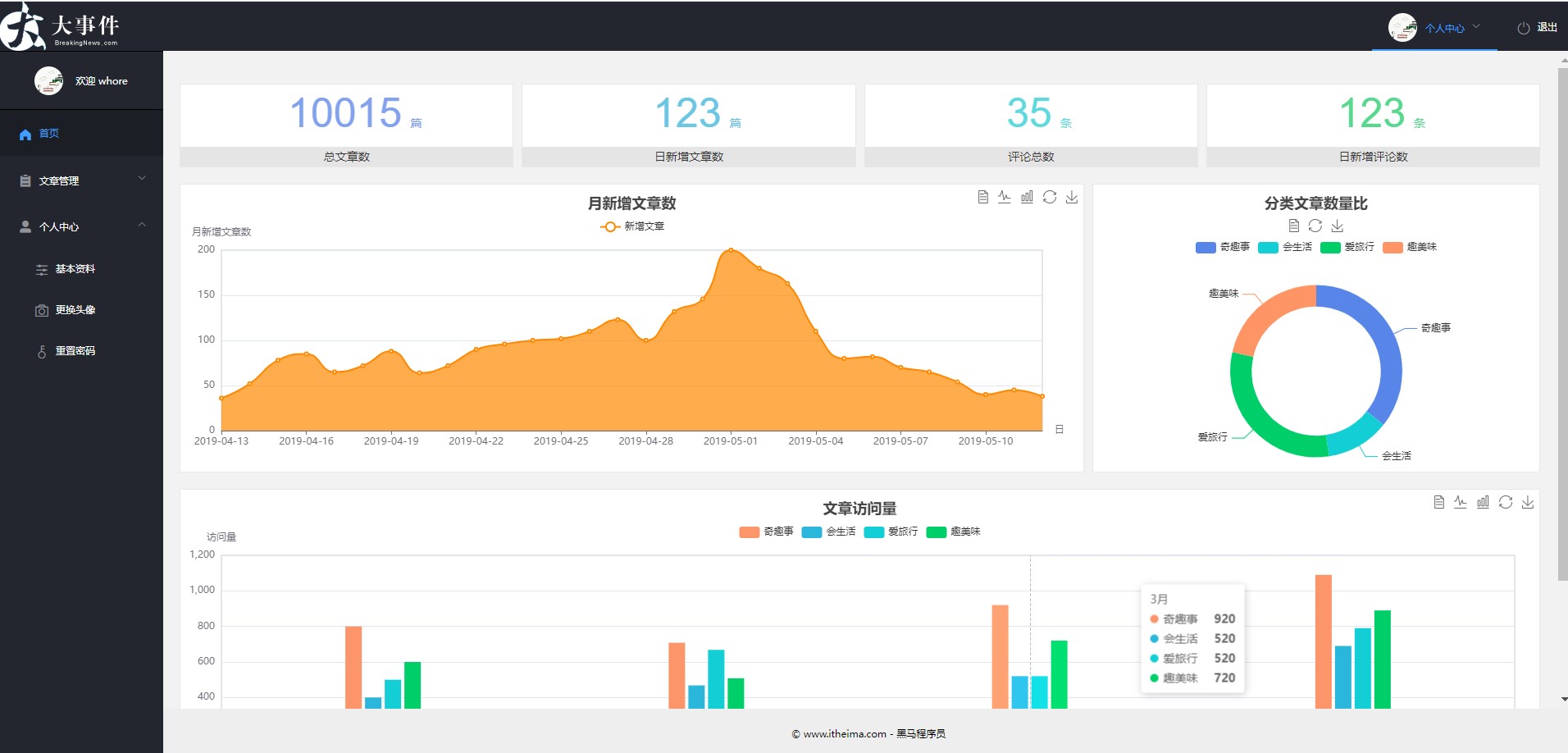1568x753 pixels.
Task: Toggle 会生活 in article visits legend
Action: pos(828,532)
